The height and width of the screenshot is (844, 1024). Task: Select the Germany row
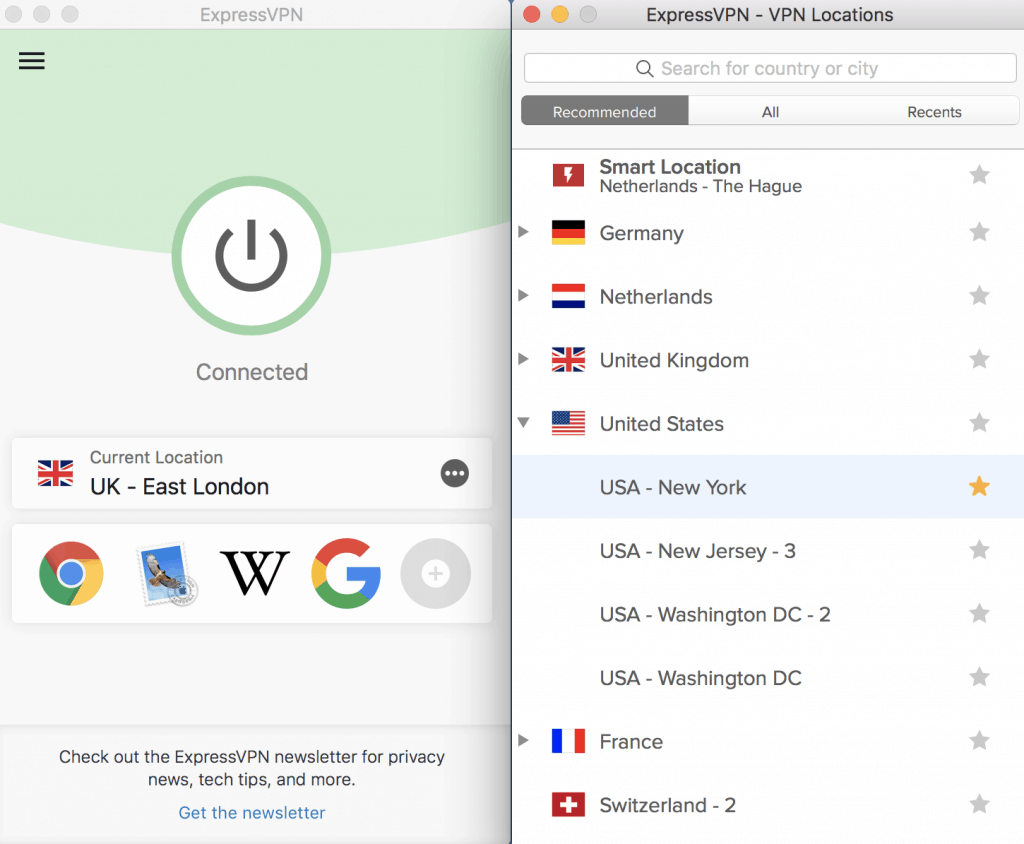[x=768, y=233]
